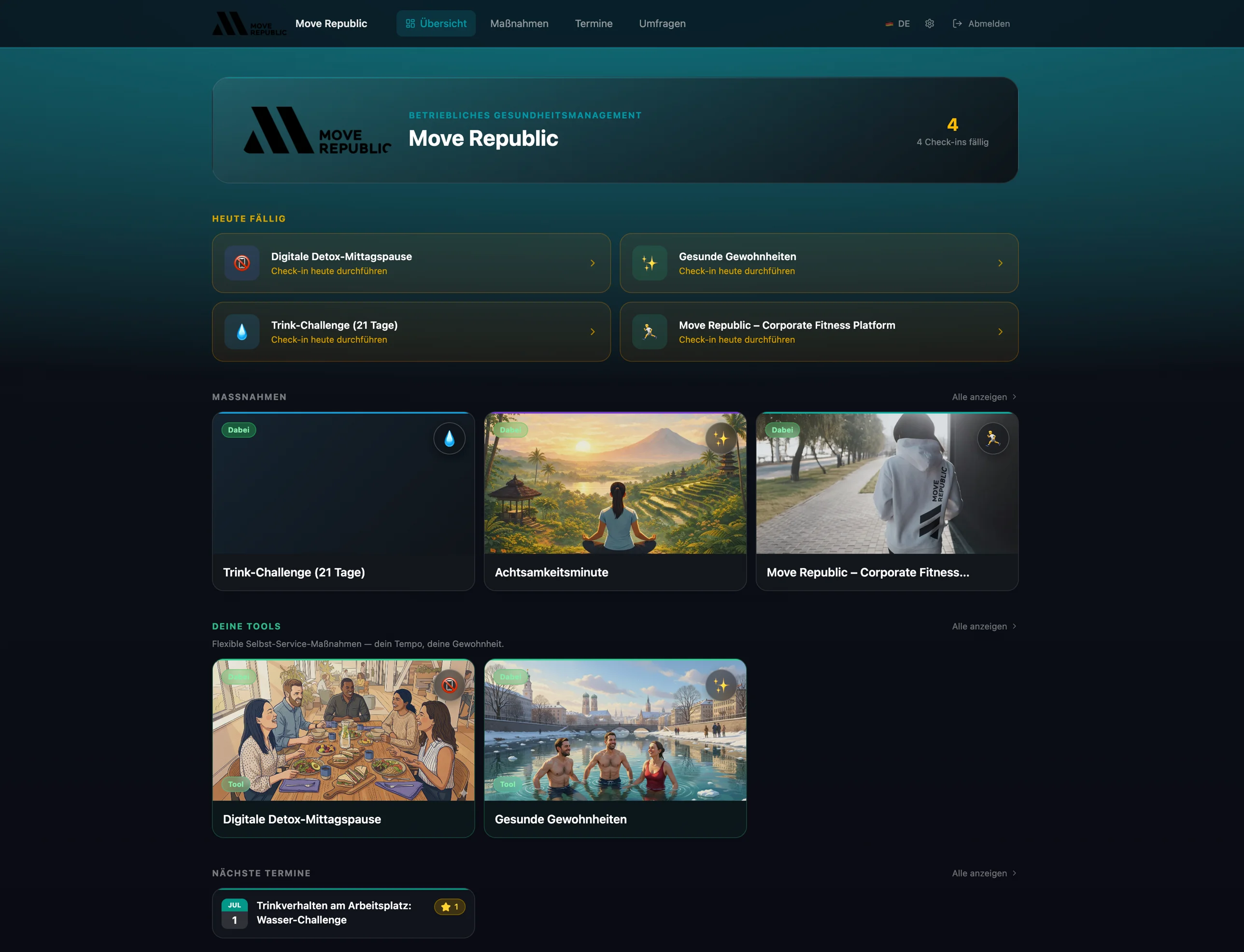Click the Betriebliches Gesundheitsmanagement heading
This screenshot has height=952, width=1244.
click(x=525, y=115)
